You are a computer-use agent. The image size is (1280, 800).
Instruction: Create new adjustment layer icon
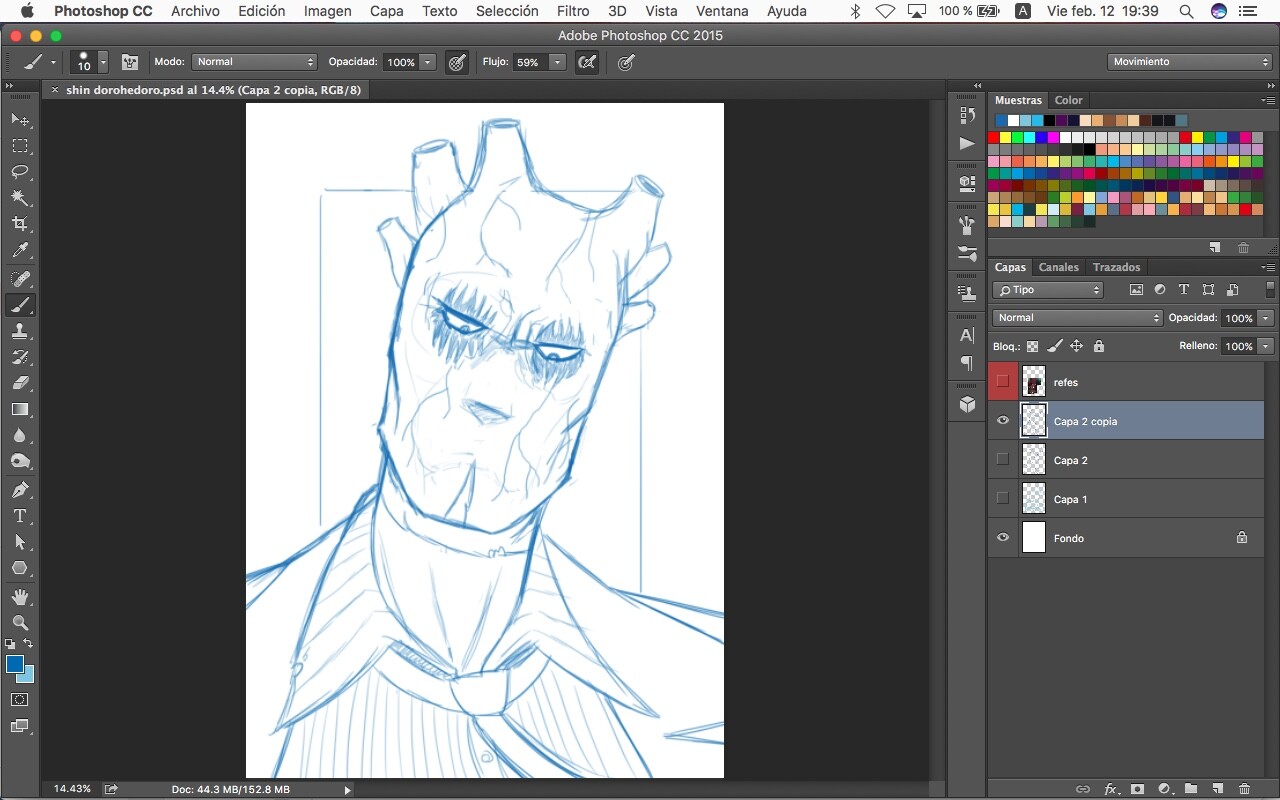tap(1164, 789)
